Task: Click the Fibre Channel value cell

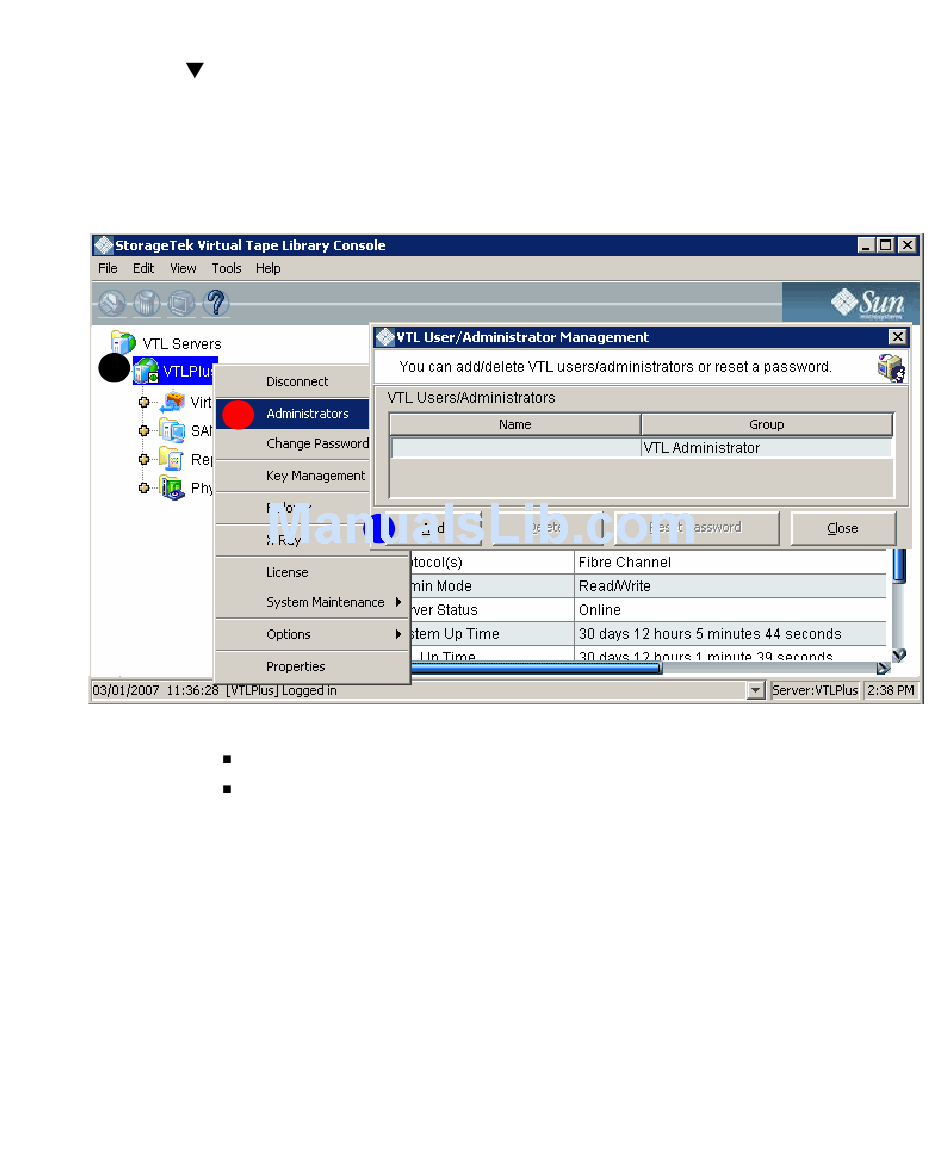Action: (x=730, y=562)
